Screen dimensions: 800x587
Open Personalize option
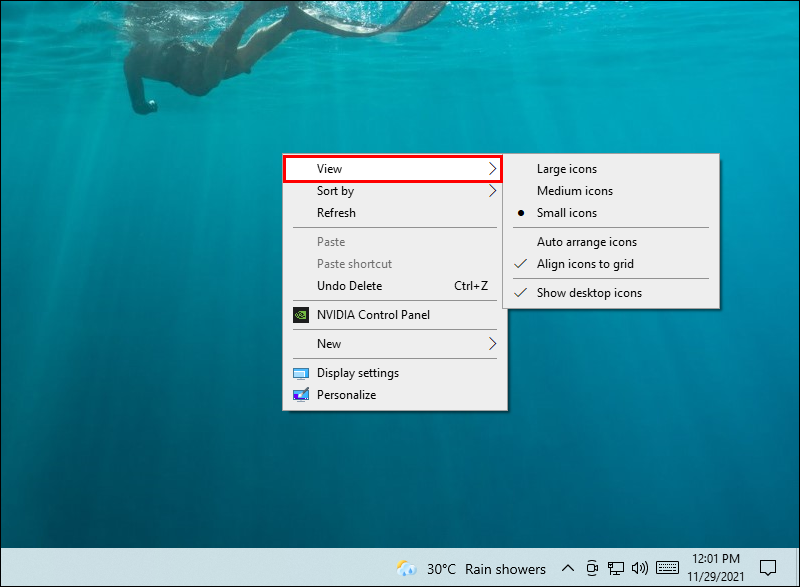pyautogui.click(x=395, y=395)
